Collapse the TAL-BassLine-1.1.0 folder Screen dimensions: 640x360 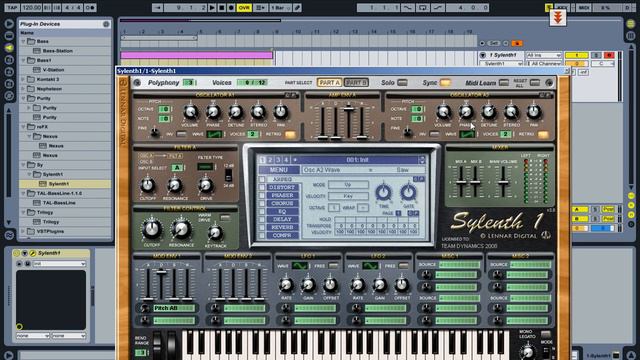(x=24, y=193)
